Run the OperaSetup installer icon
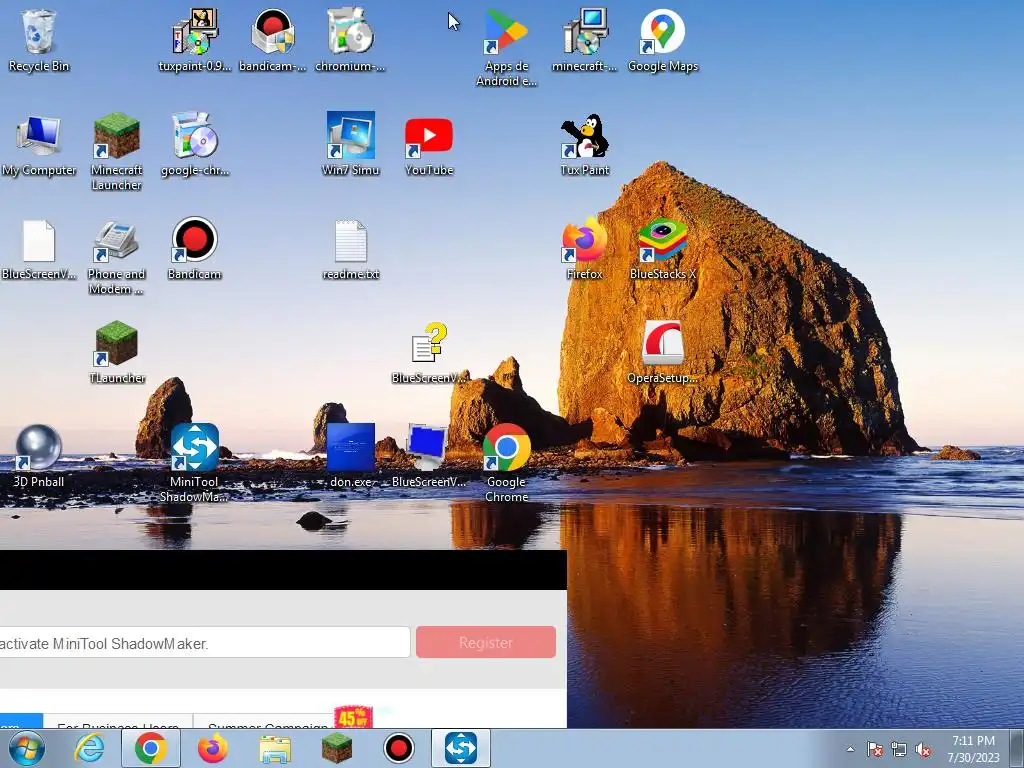The image size is (1024, 768). pos(663,351)
